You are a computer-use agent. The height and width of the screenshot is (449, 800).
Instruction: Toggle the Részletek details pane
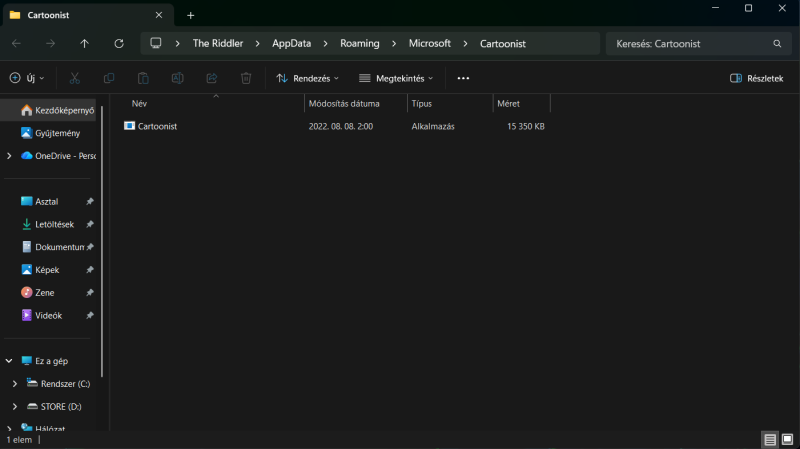click(x=757, y=78)
